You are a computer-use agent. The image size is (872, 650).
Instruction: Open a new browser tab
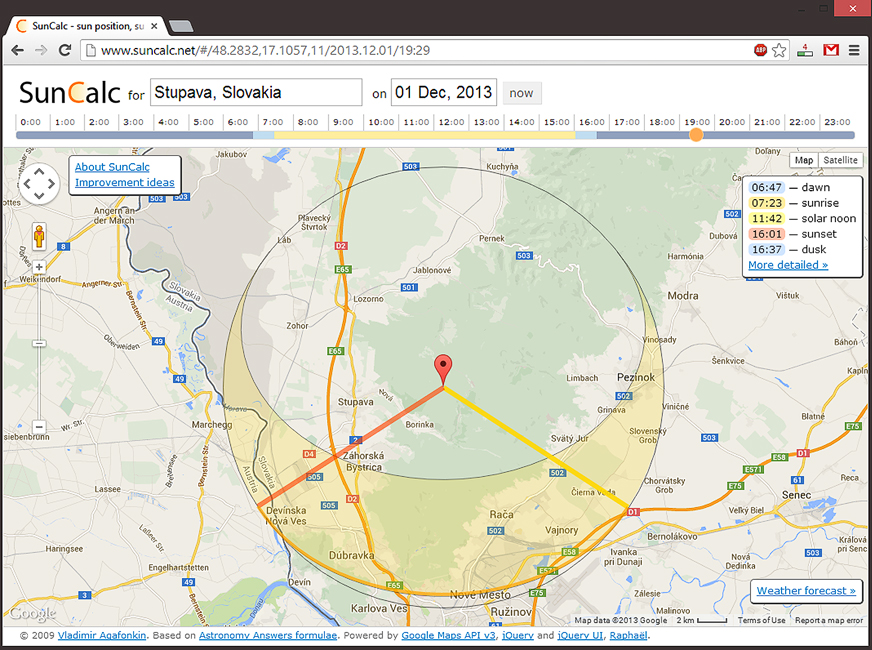181,26
